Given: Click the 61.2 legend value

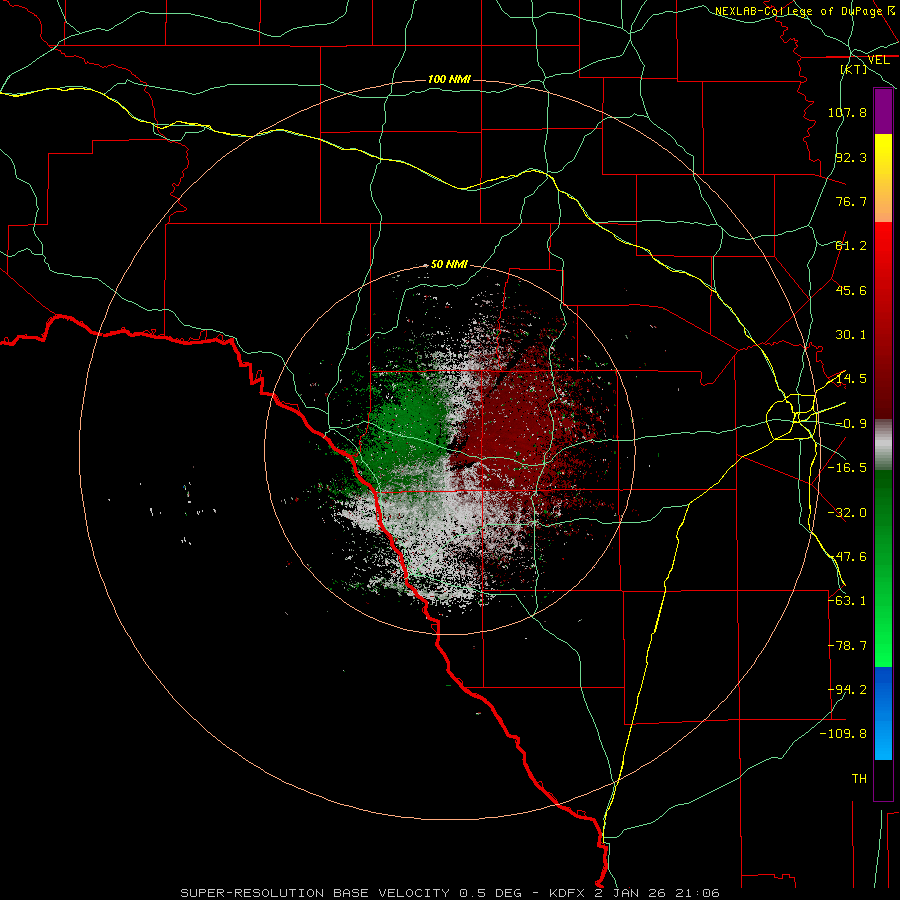Looking at the screenshot, I should point(851,246).
